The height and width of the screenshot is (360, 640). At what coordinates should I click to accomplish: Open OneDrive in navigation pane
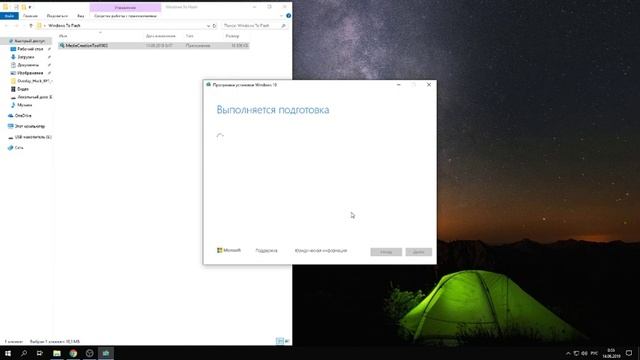(23, 116)
